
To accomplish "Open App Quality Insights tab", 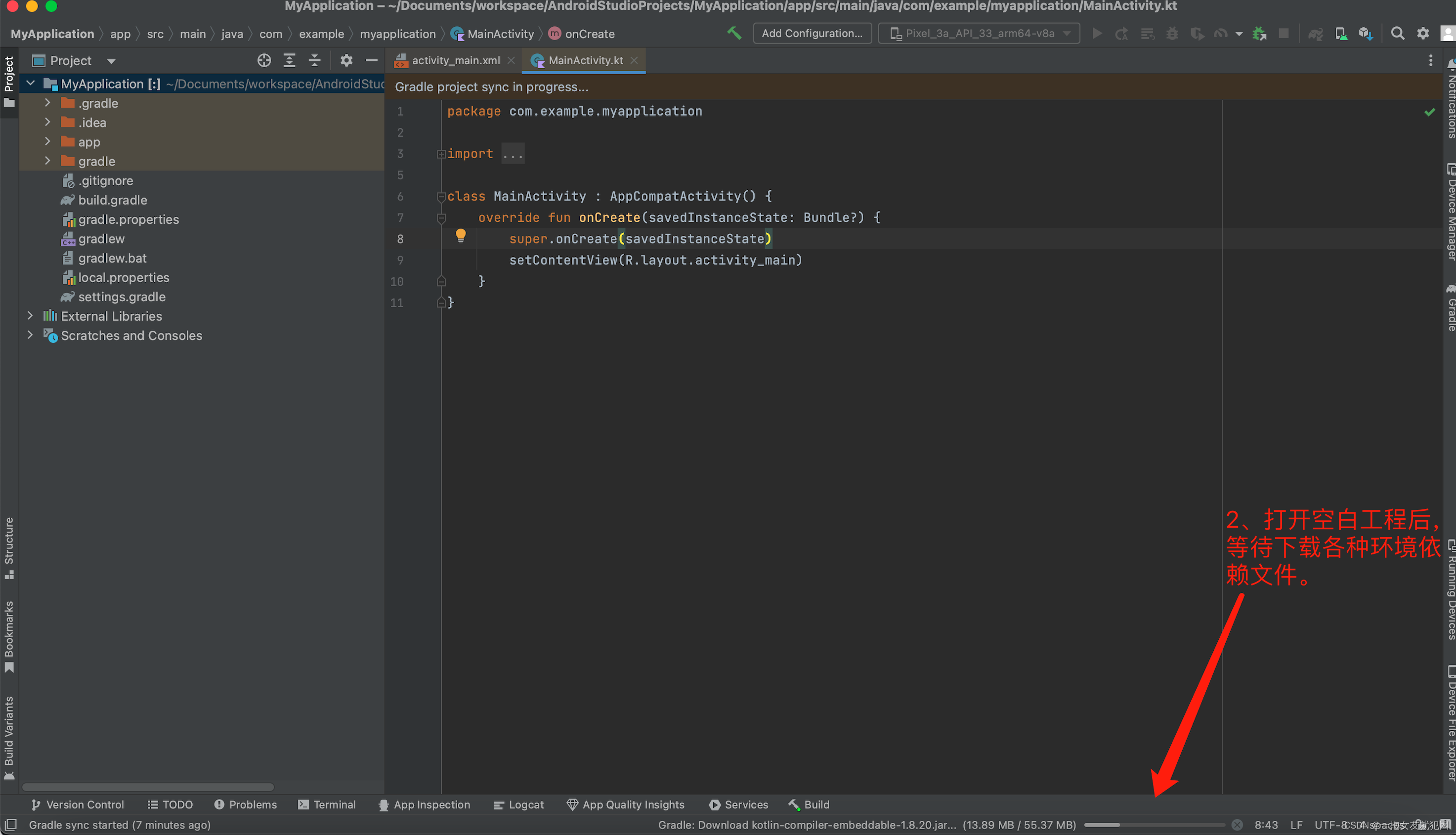I will (x=626, y=804).
